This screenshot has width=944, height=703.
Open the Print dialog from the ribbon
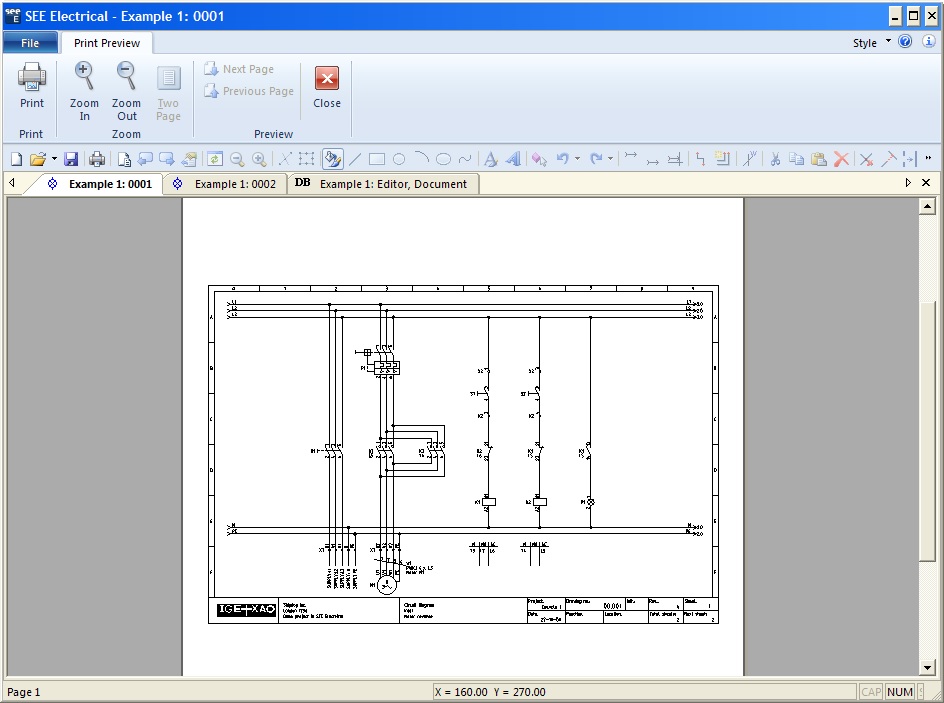pyautogui.click(x=30, y=88)
